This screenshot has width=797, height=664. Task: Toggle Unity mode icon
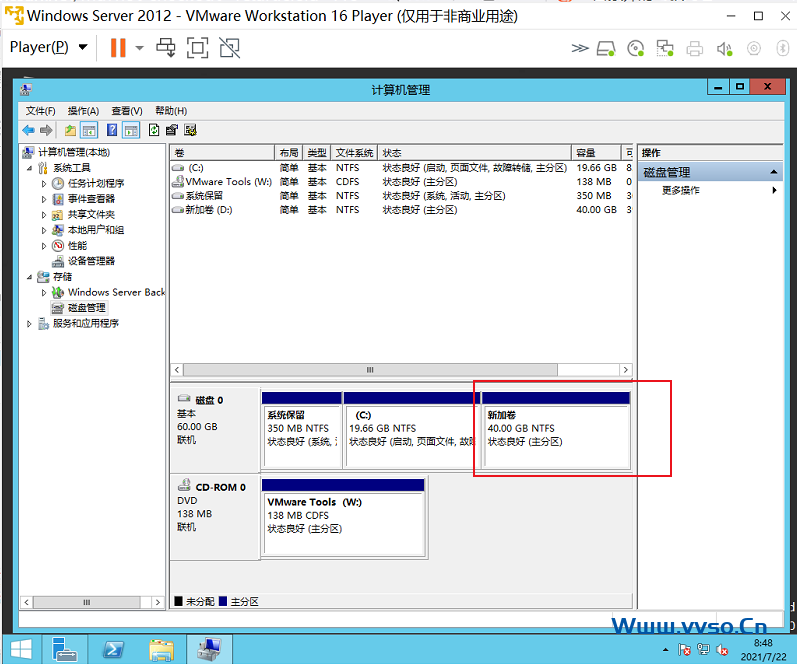click(230, 48)
